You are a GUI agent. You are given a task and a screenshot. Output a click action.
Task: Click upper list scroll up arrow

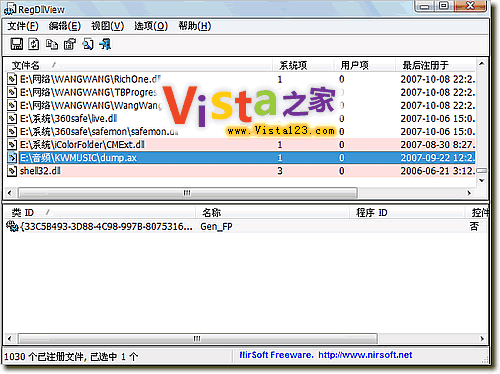481,63
